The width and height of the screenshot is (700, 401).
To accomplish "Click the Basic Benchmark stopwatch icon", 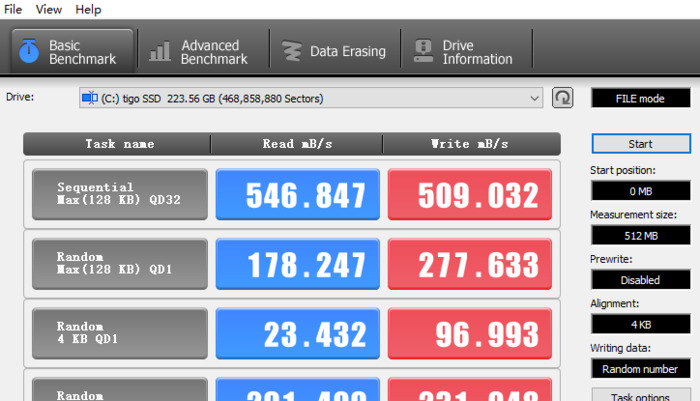I will [x=29, y=50].
